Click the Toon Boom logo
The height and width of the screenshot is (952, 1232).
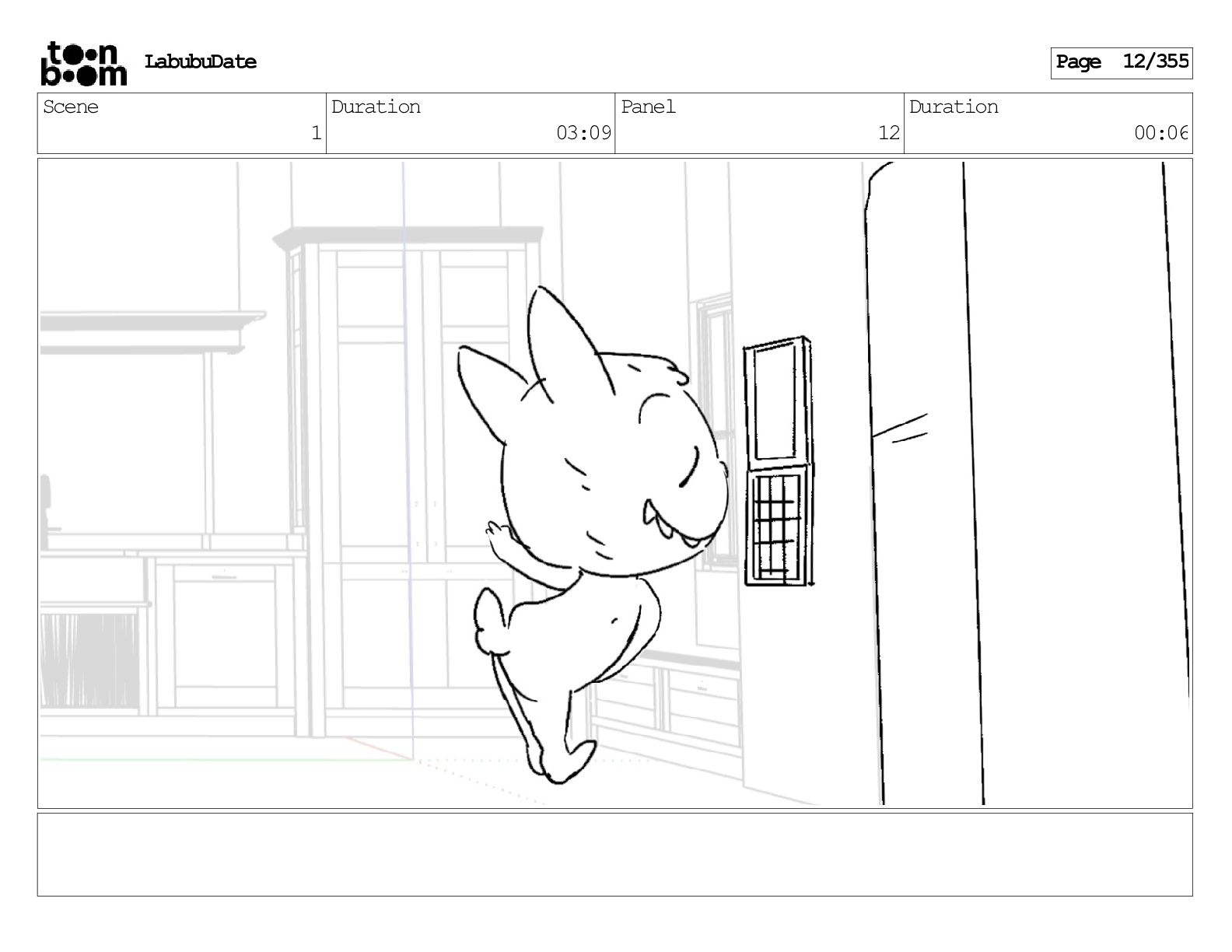click(83, 63)
